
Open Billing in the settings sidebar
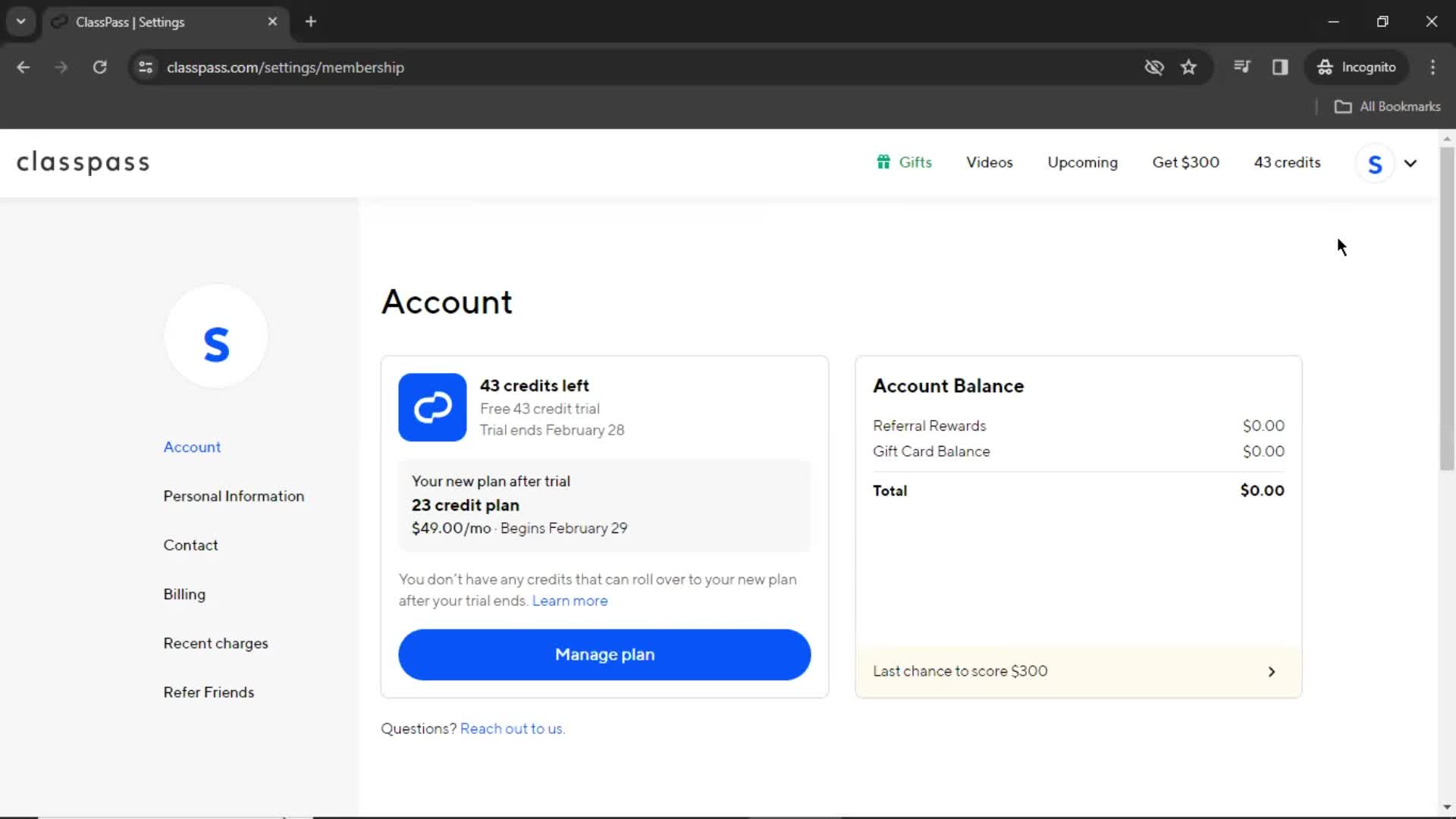(184, 595)
